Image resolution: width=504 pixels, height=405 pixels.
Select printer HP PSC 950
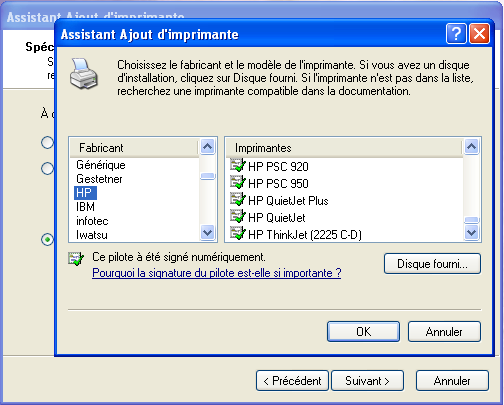278,183
